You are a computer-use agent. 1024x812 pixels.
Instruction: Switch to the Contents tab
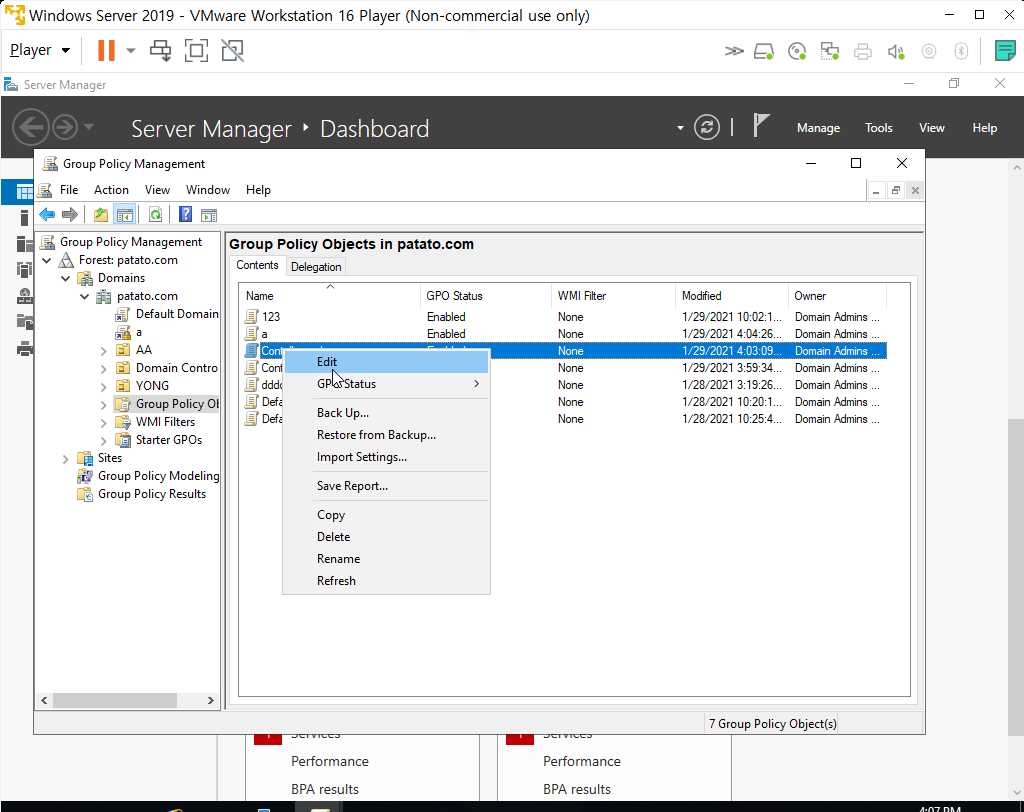[x=257, y=265]
